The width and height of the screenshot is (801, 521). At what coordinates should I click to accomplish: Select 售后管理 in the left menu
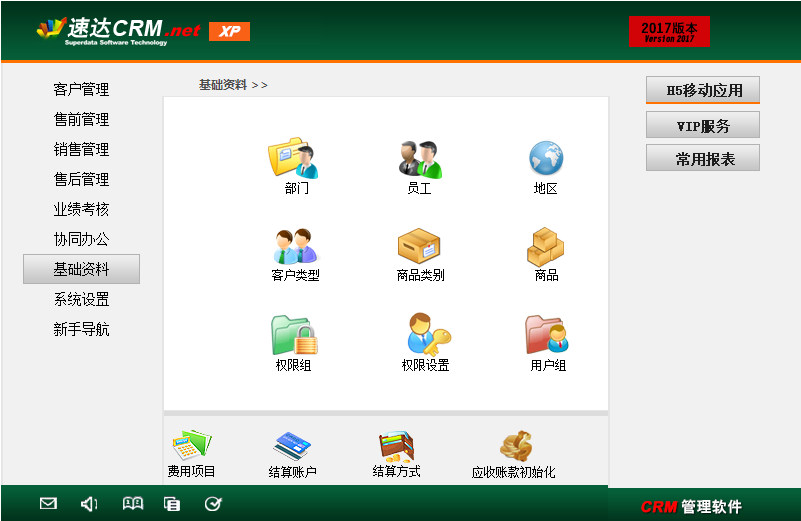(x=81, y=179)
